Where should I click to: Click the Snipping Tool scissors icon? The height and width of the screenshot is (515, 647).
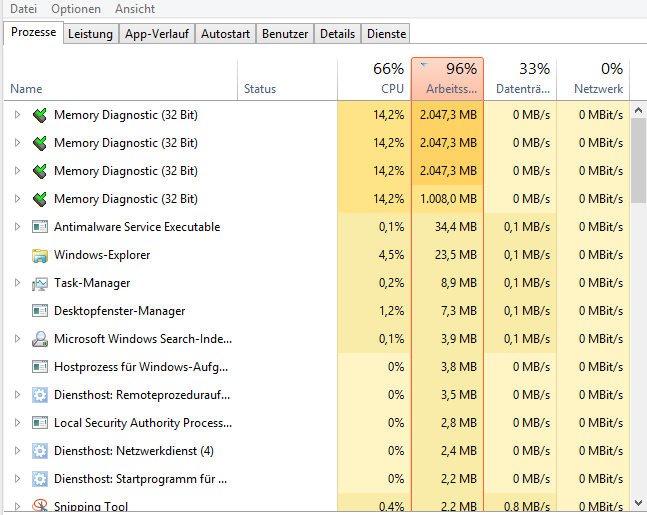point(40,506)
